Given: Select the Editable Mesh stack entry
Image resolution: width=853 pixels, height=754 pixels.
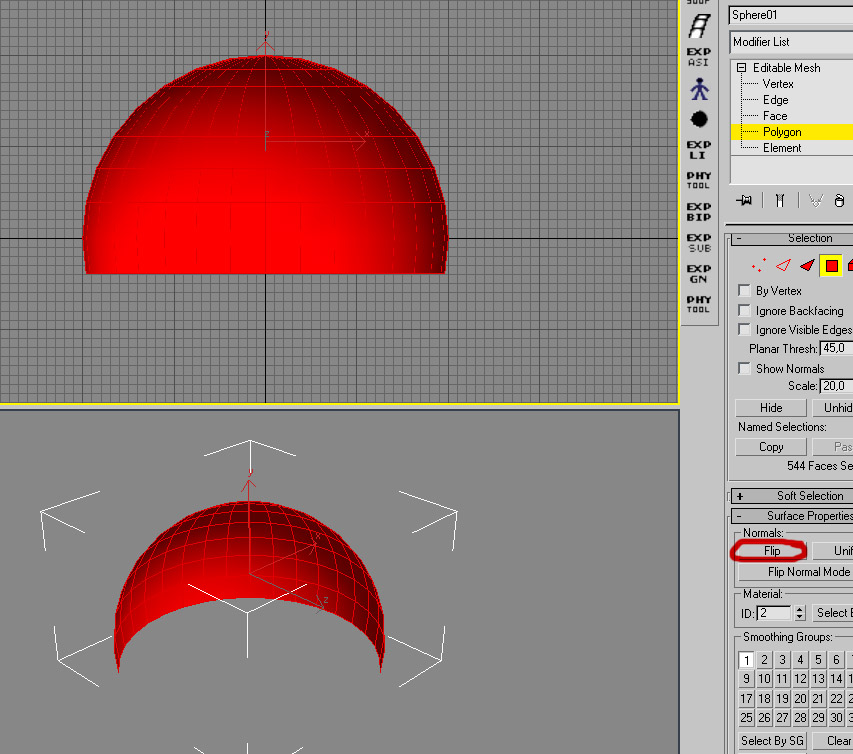Looking at the screenshot, I should click(786, 68).
